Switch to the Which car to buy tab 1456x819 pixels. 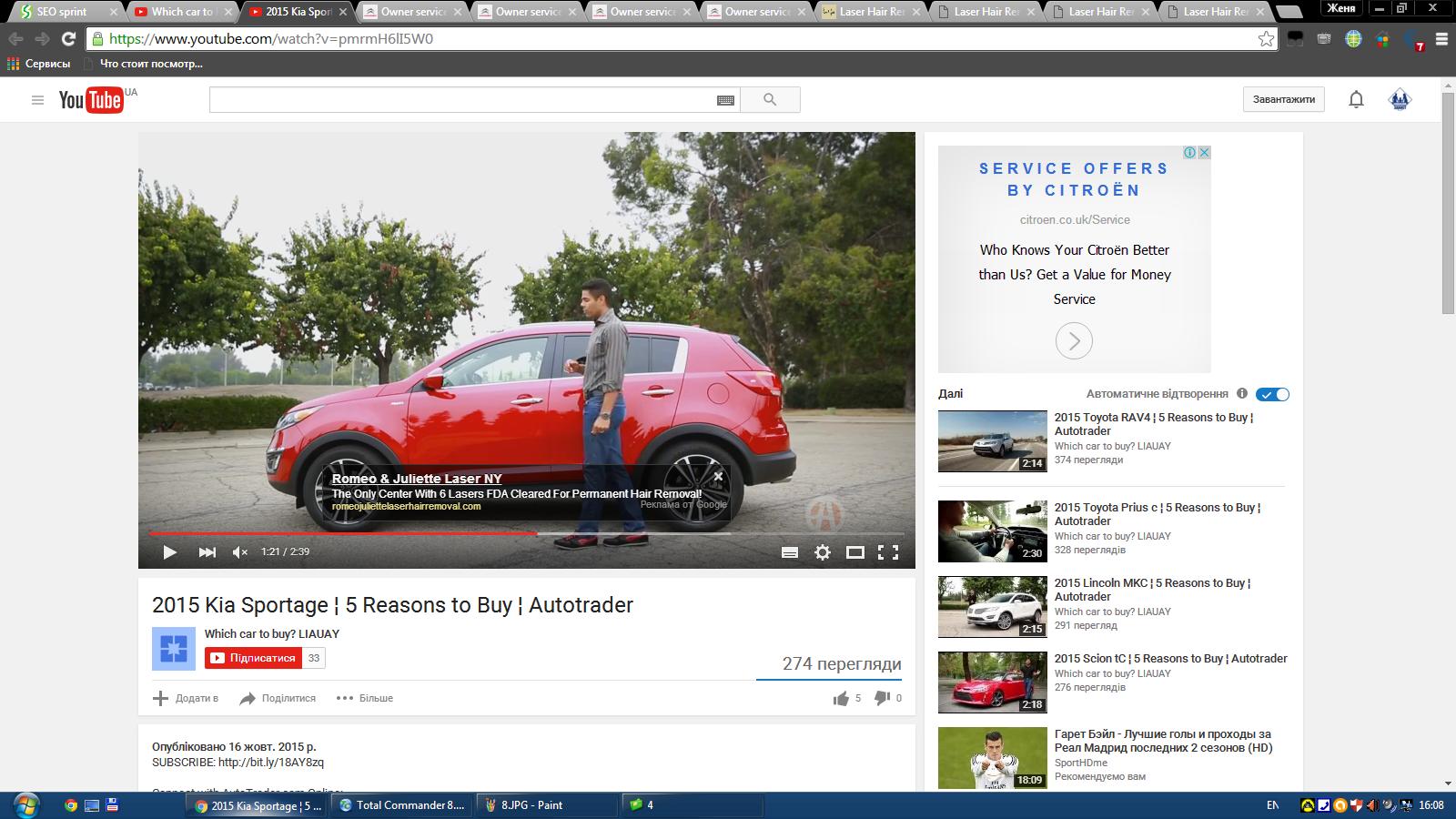coord(182,12)
